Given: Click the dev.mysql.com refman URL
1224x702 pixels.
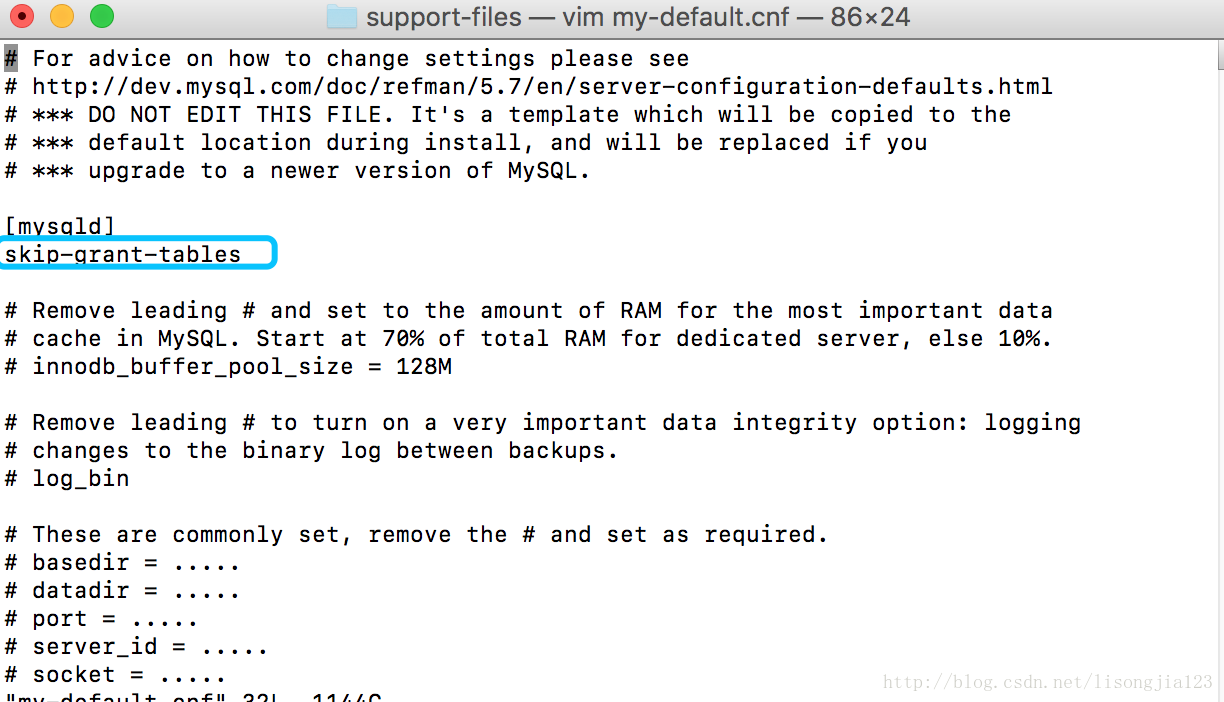Looking at the screenshot, I should click(541, 87).
